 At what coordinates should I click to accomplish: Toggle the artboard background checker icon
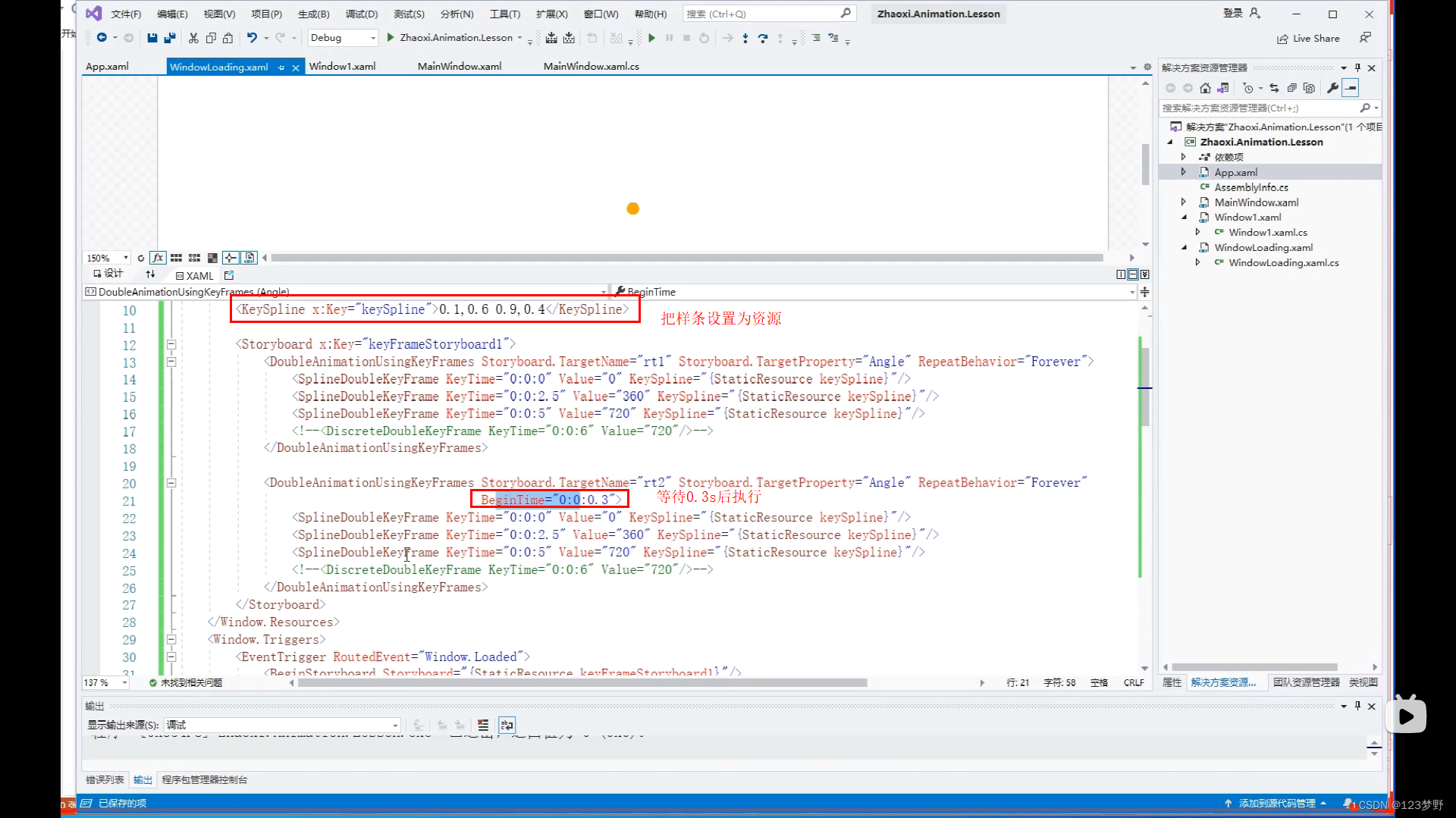pos(212,258)
